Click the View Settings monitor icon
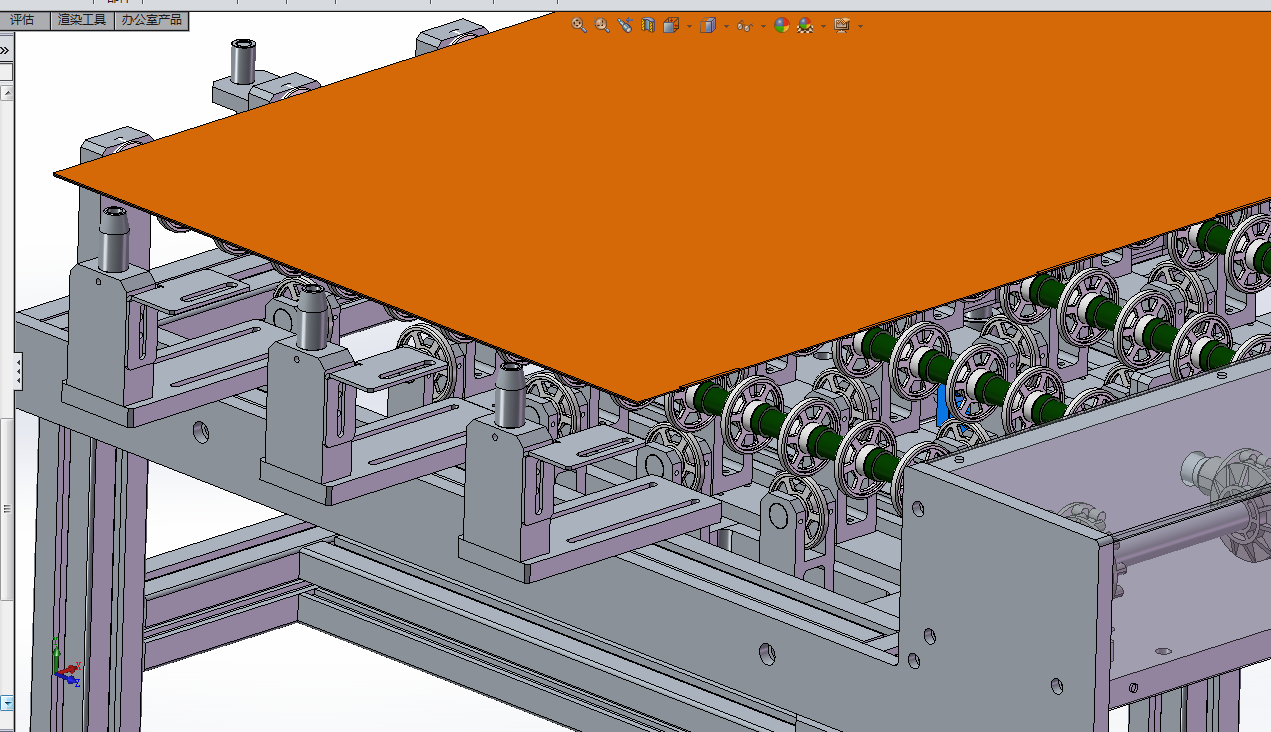Image resolution: width=1271 pixels, height=732 pixels. pyautogui.click(x=842, y=26)
